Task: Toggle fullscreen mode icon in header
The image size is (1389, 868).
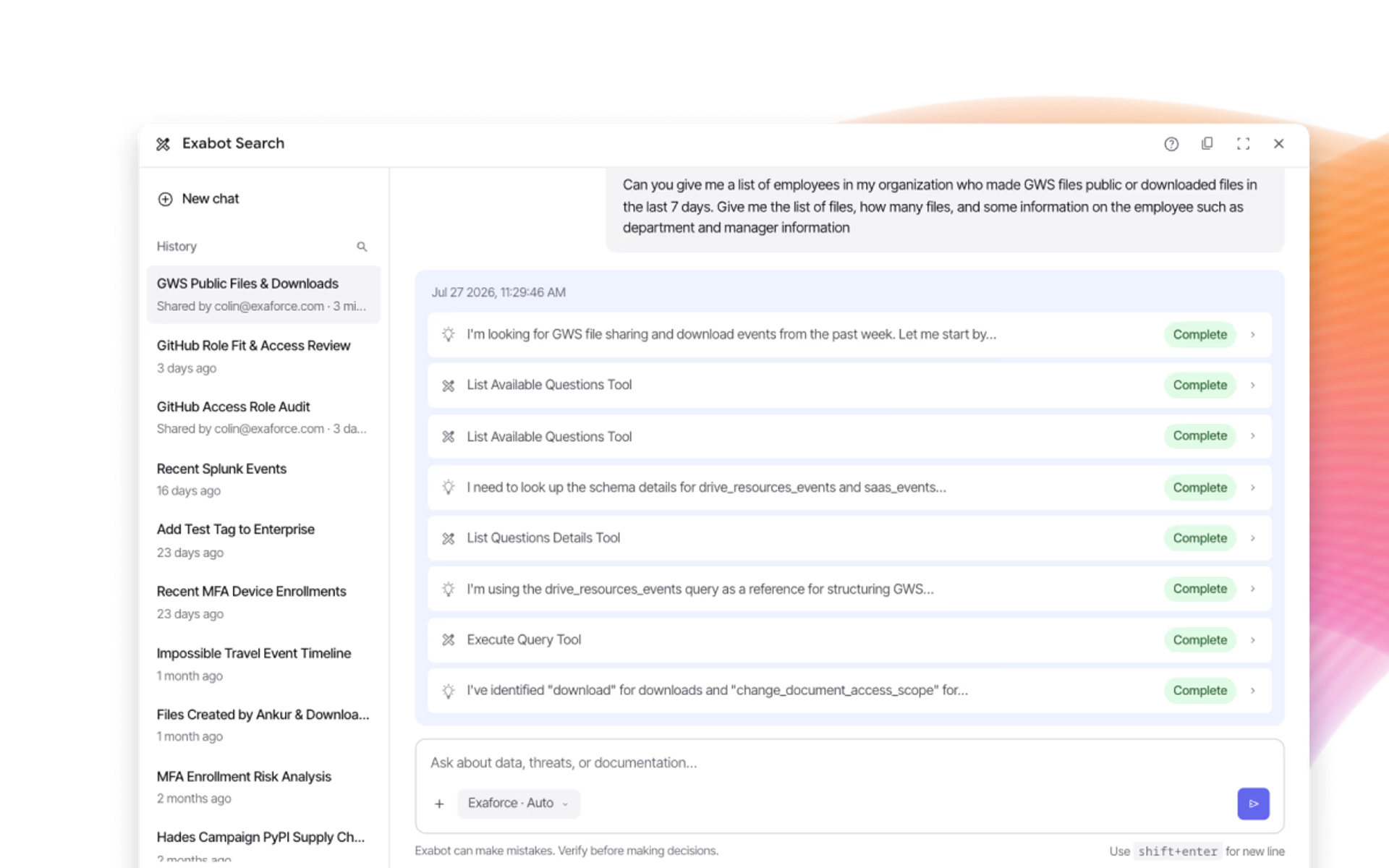Action: point(1243,144)
